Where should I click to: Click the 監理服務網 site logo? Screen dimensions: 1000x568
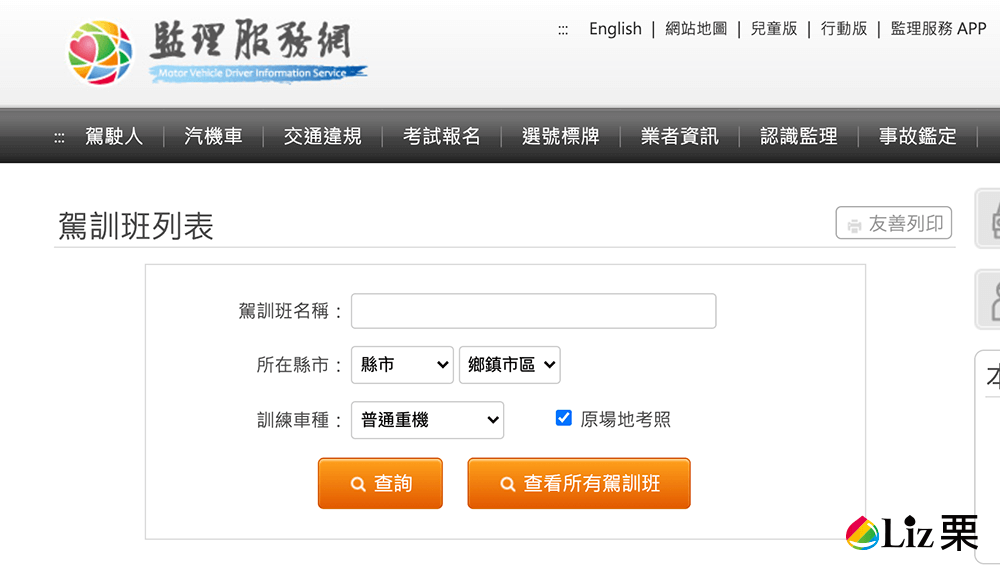(x=217, y=52)
